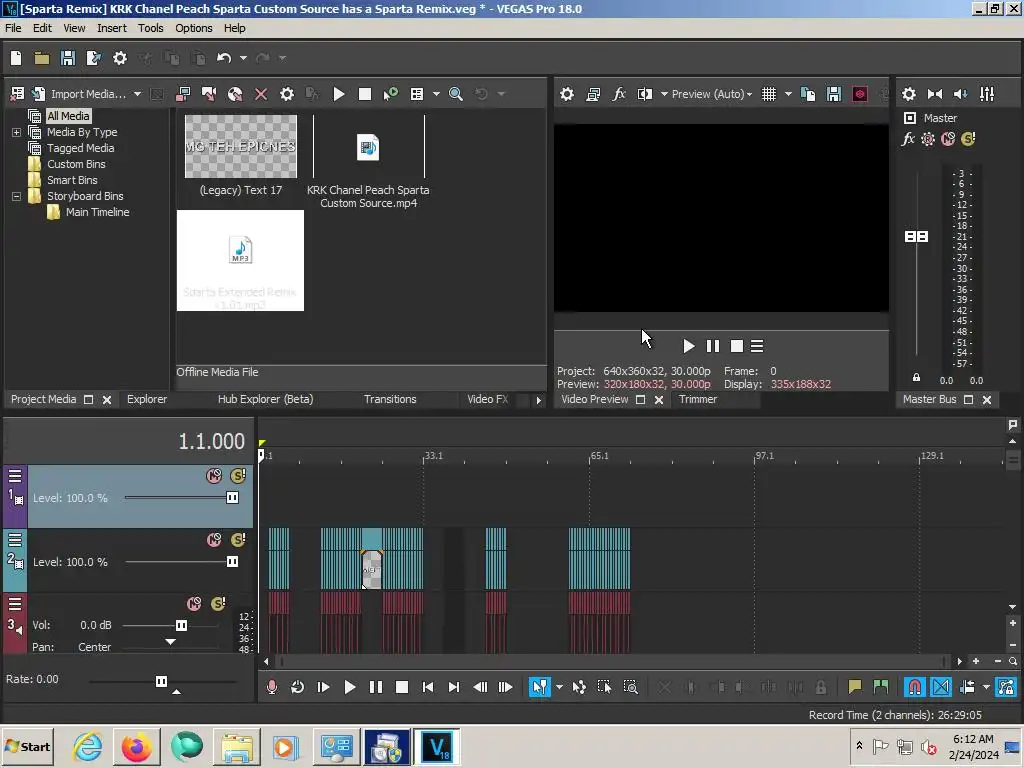Click the Import Media button

click(x=79, y=94)
